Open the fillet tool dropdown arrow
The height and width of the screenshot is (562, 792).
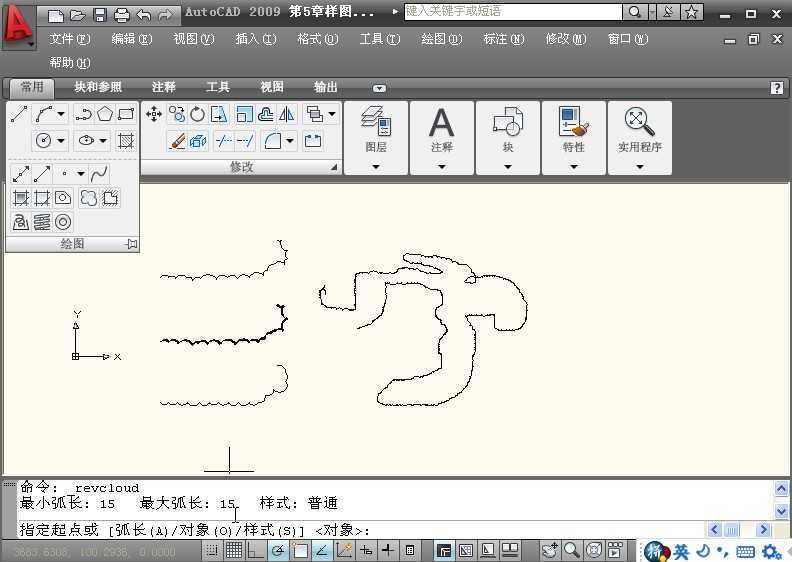tap(290, 141)
